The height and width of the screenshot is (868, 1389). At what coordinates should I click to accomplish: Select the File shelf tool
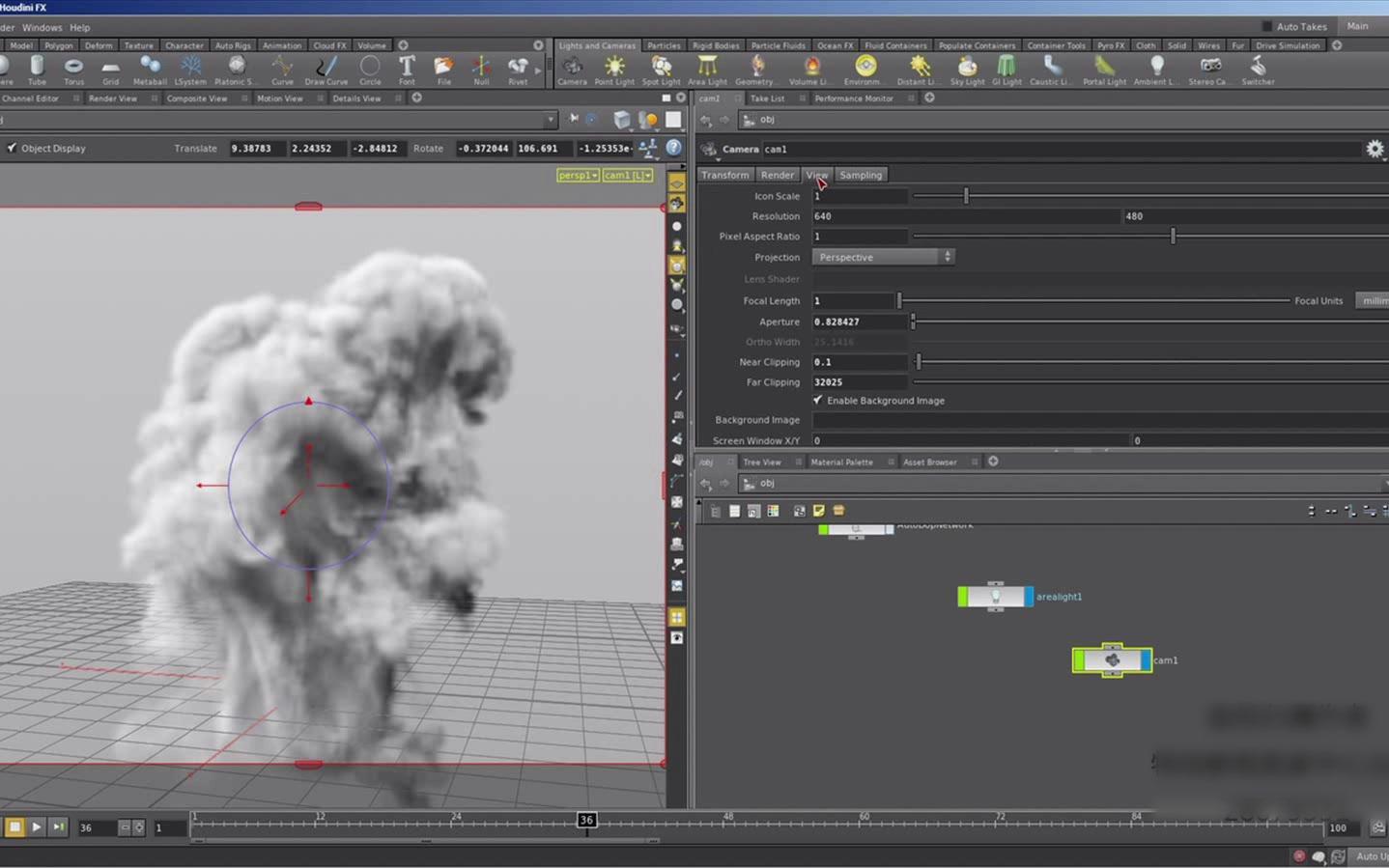coord(443,70)
